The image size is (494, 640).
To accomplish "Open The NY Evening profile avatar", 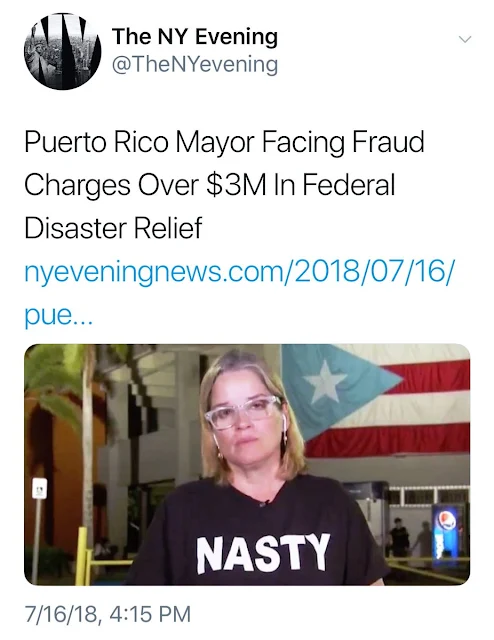I will coord(62,51).
